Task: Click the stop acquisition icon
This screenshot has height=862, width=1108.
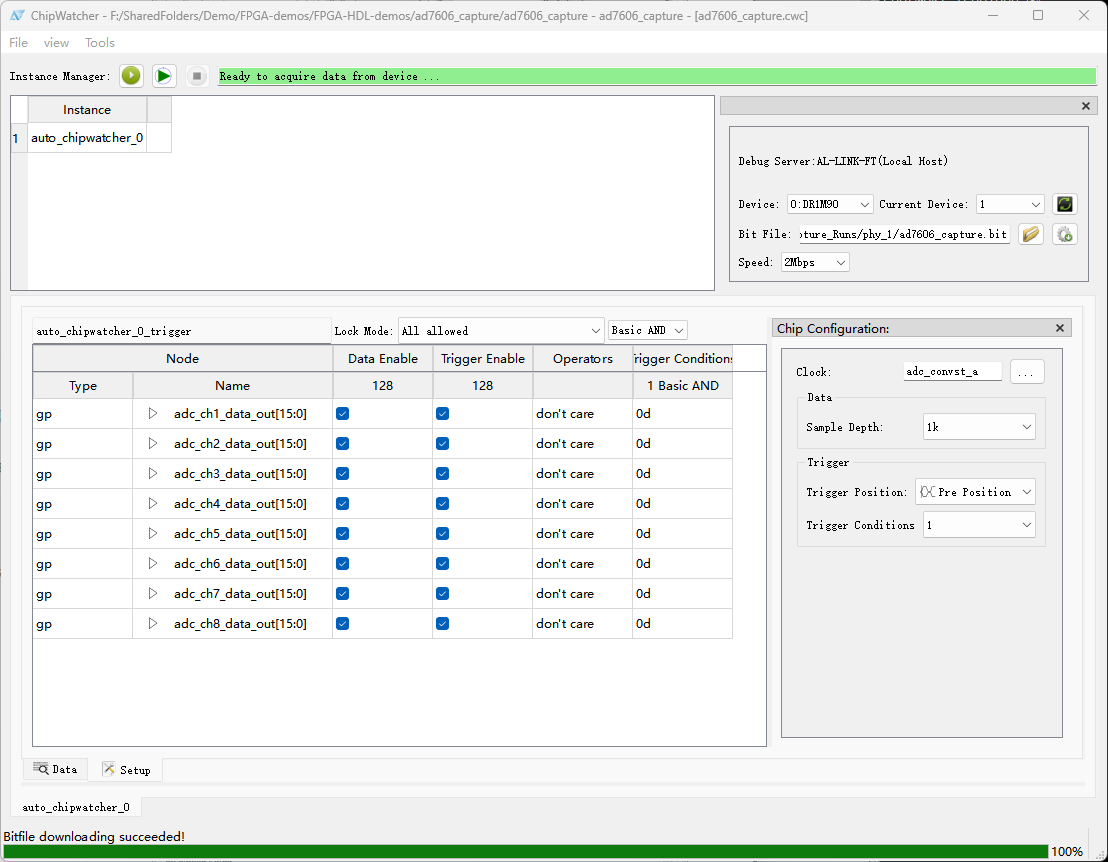Action: (197, 76)
